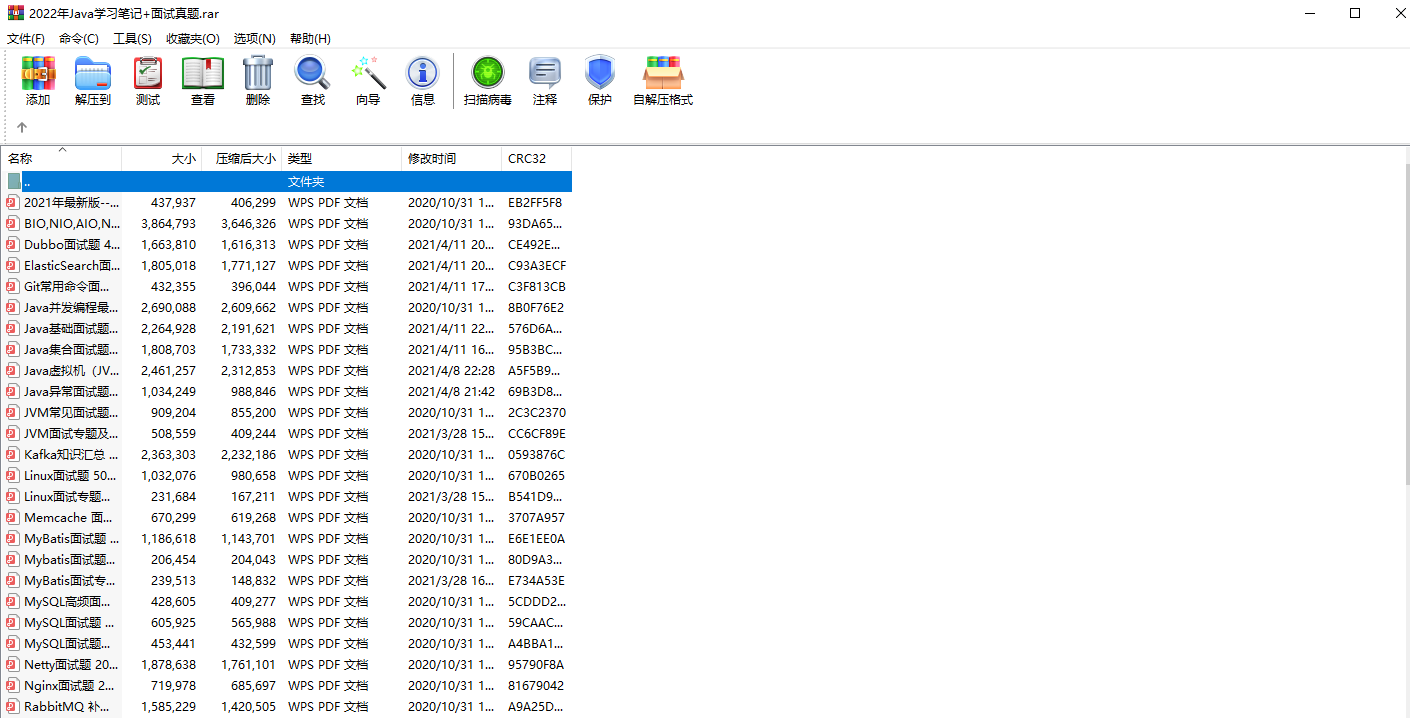Show archive 信息 info icon

click(422, 73)
